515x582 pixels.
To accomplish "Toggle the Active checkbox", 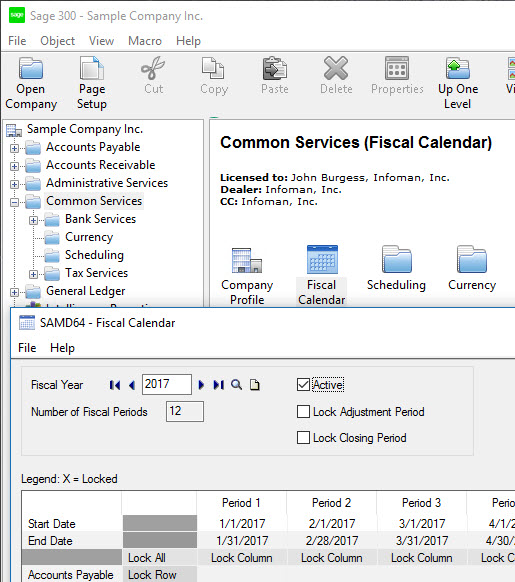I will click(x=303, y=385).
